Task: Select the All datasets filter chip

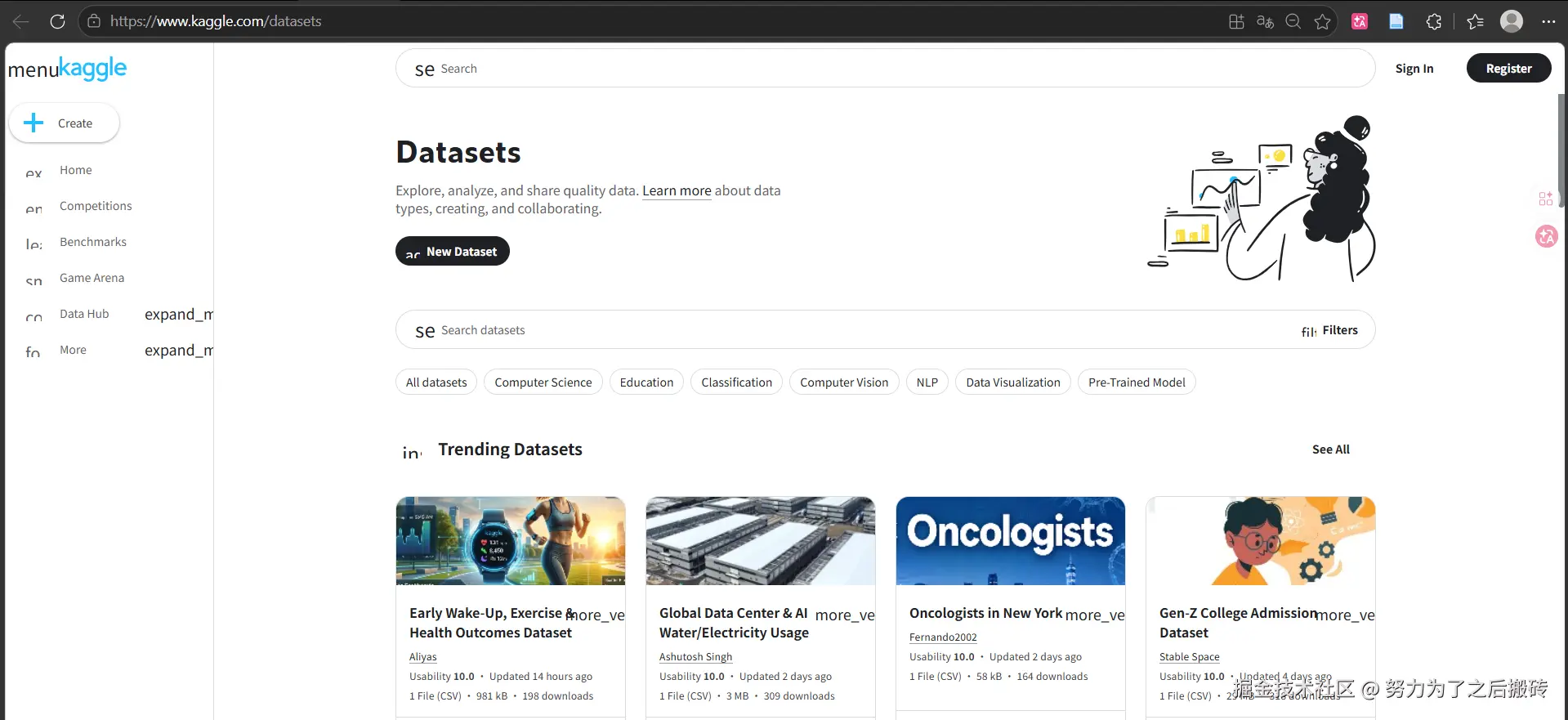Action: [436, 382]
